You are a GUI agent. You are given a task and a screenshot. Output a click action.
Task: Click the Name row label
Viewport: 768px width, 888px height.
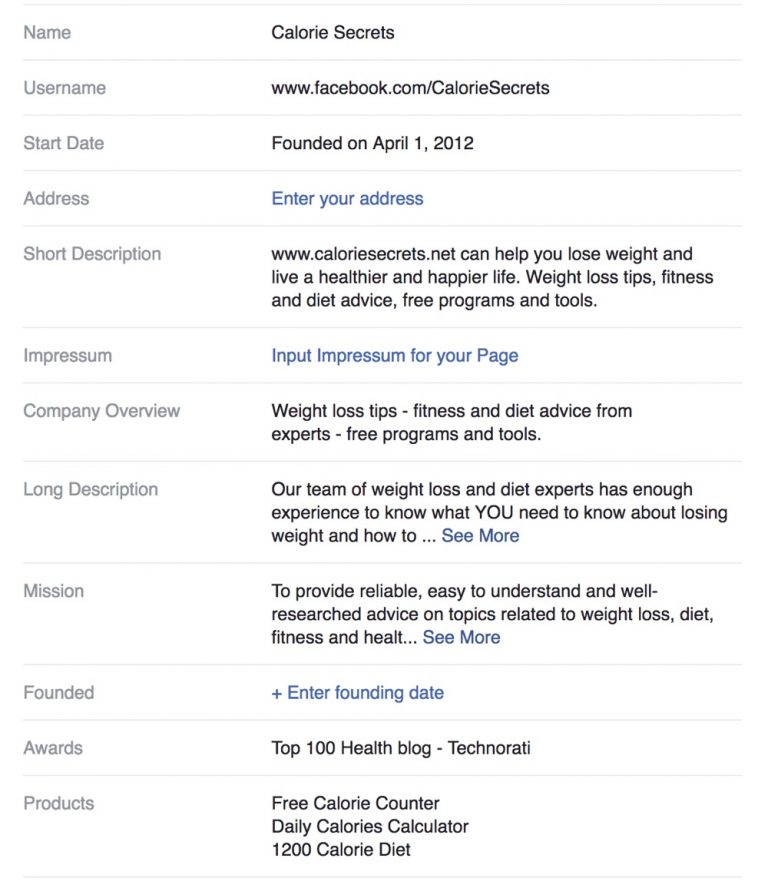pyautogui.click(x=48, y=32)
